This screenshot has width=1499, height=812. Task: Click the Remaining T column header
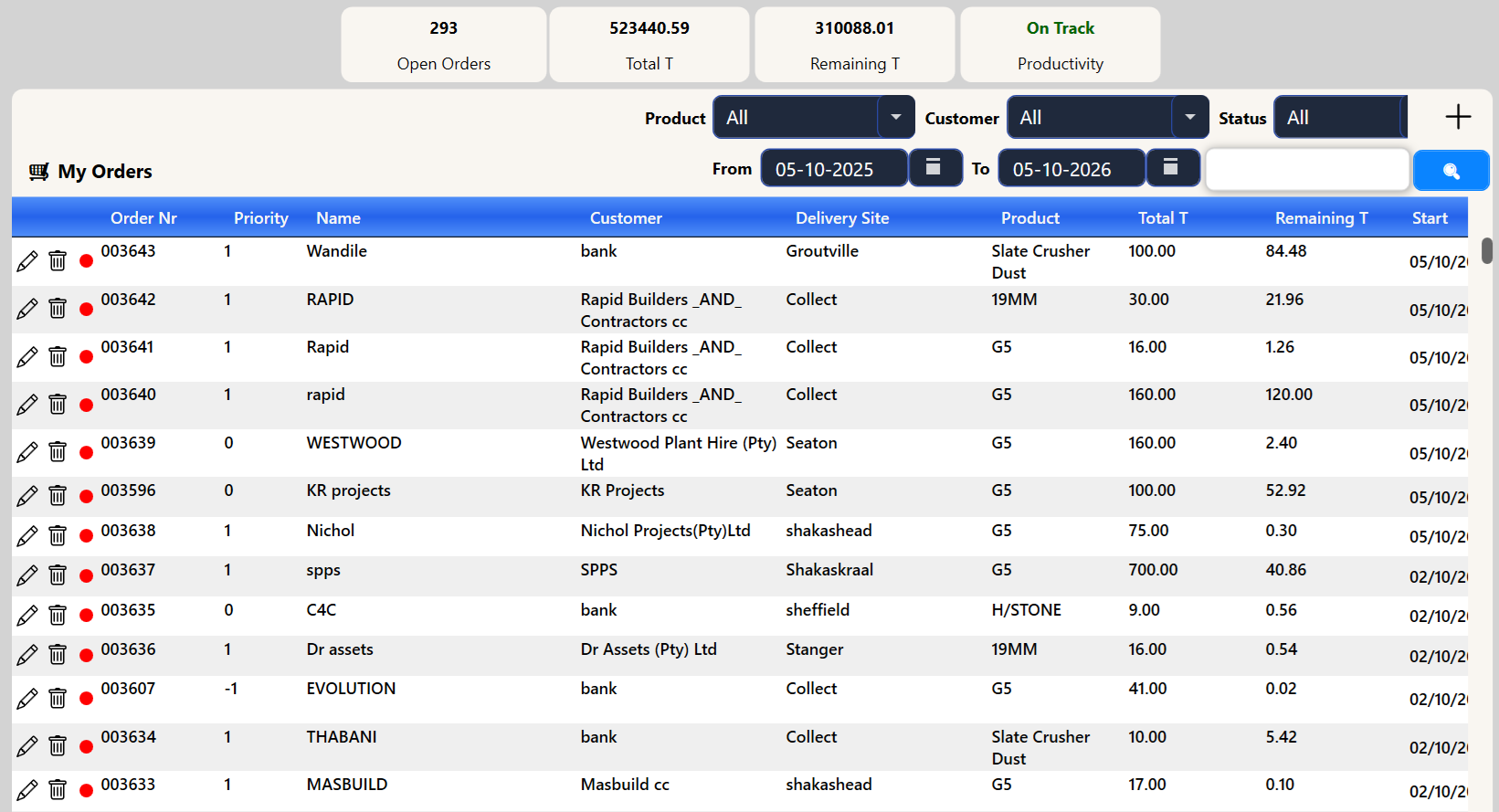[x=1322, y=218]
